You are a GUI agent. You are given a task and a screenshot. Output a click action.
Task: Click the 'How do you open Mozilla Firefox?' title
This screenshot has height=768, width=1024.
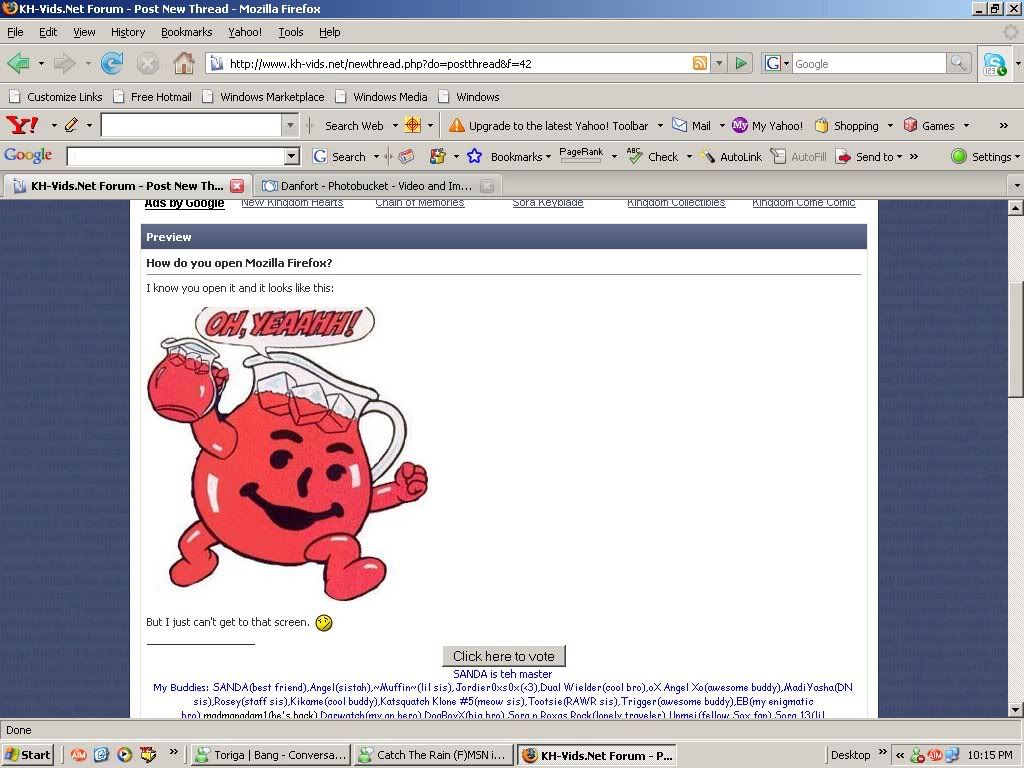[239, 263]
